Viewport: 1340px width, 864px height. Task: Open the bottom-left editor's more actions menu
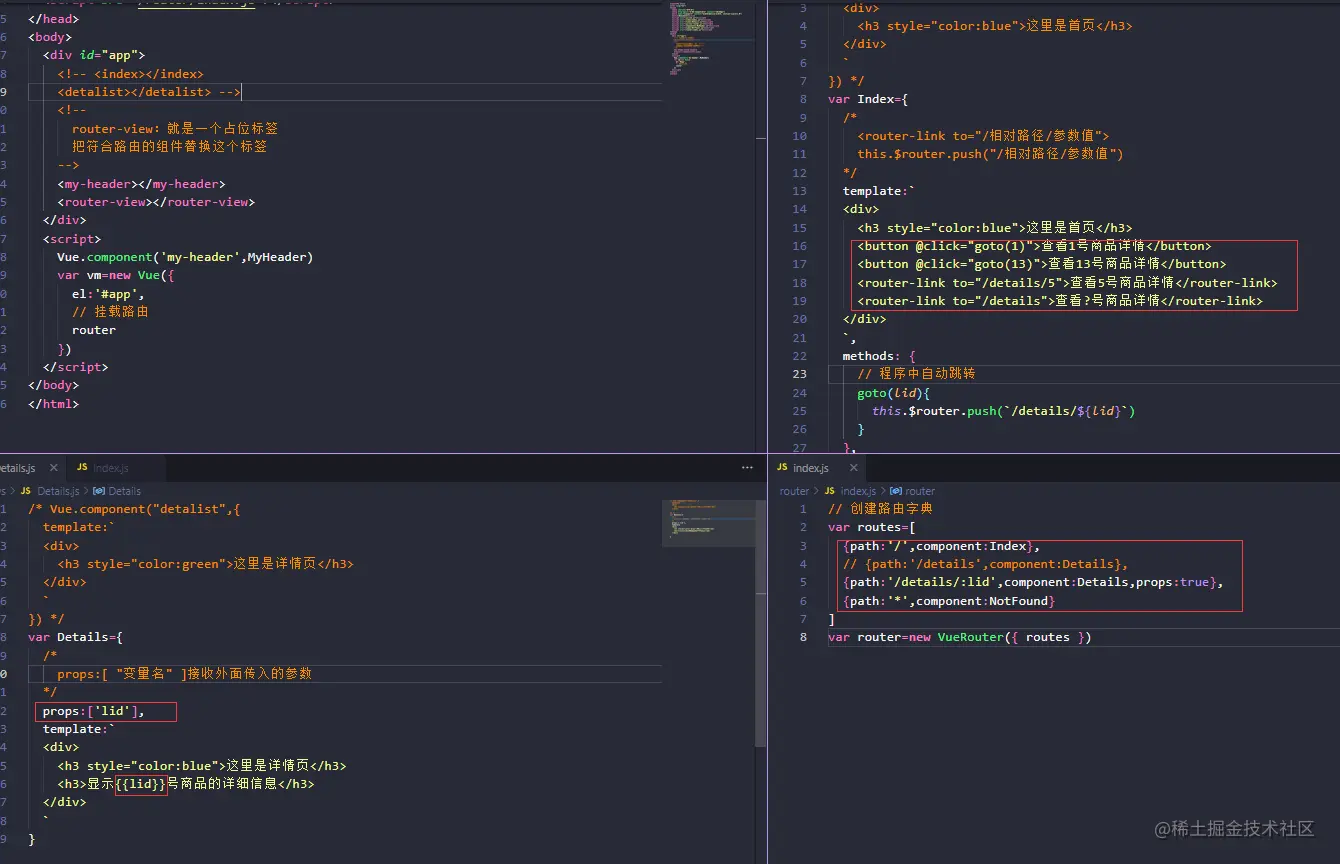point(747,467)
